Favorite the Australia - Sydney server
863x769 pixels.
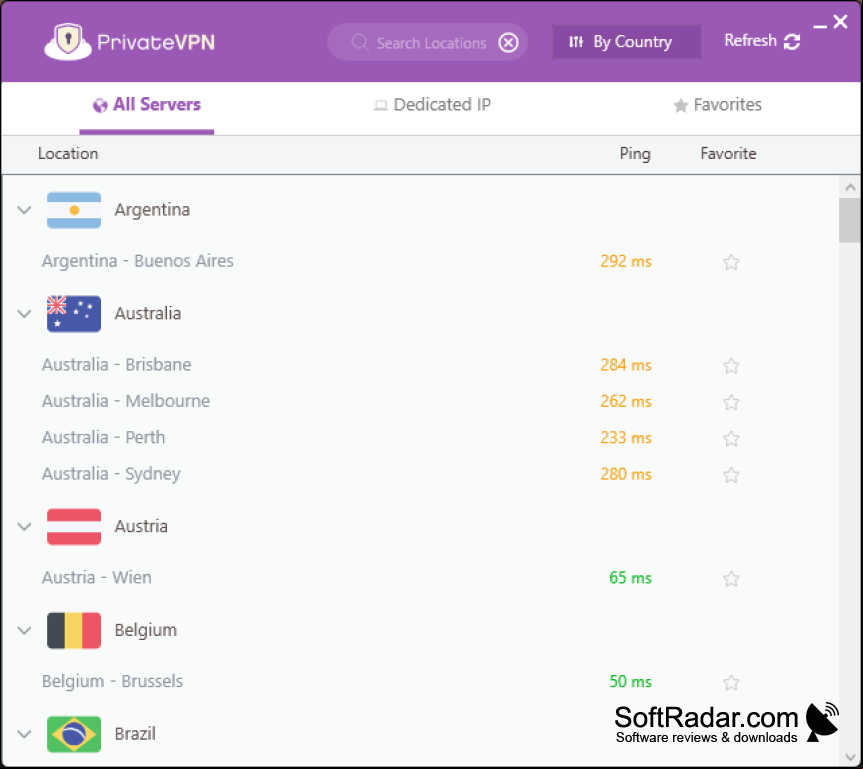pyautogui.click(x=731, y=475)
